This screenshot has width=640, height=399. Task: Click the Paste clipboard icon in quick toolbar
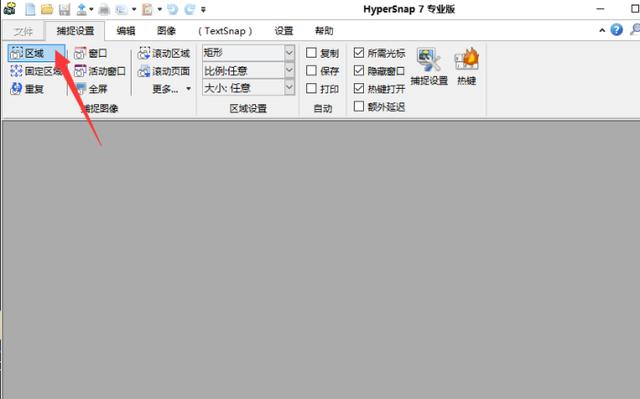(147, 9)
